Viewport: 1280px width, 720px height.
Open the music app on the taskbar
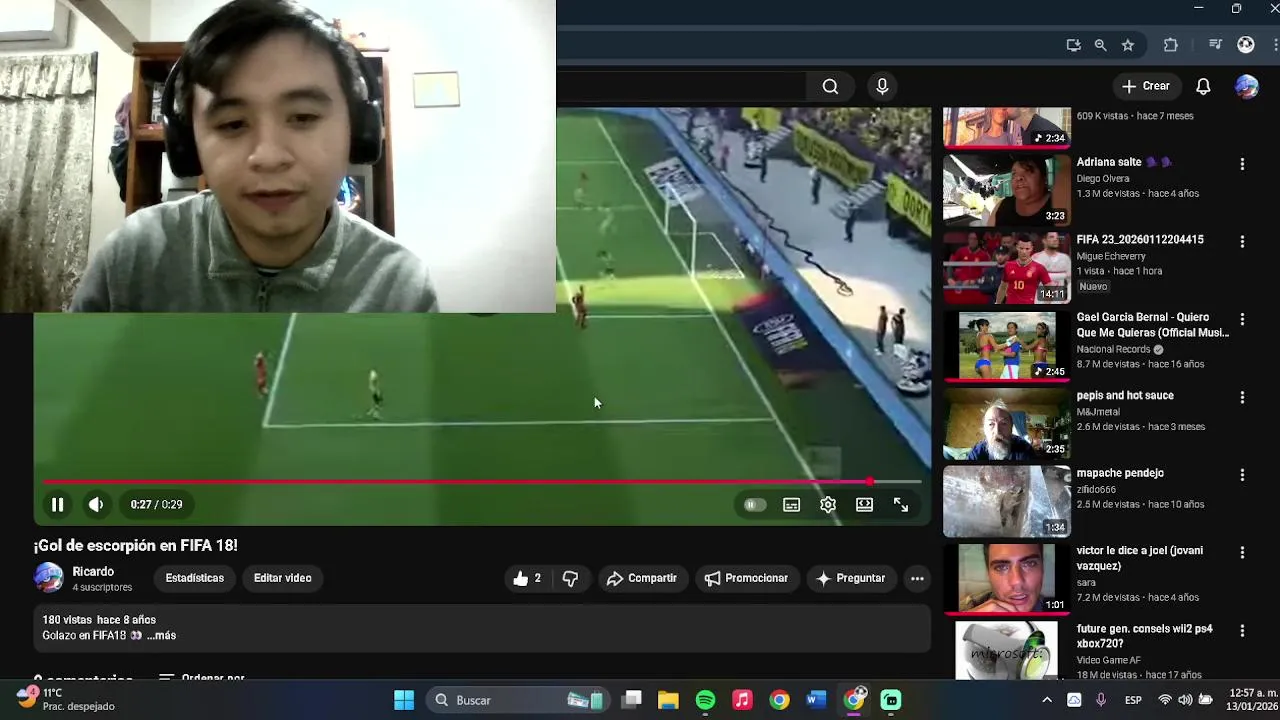coord(742,700)
